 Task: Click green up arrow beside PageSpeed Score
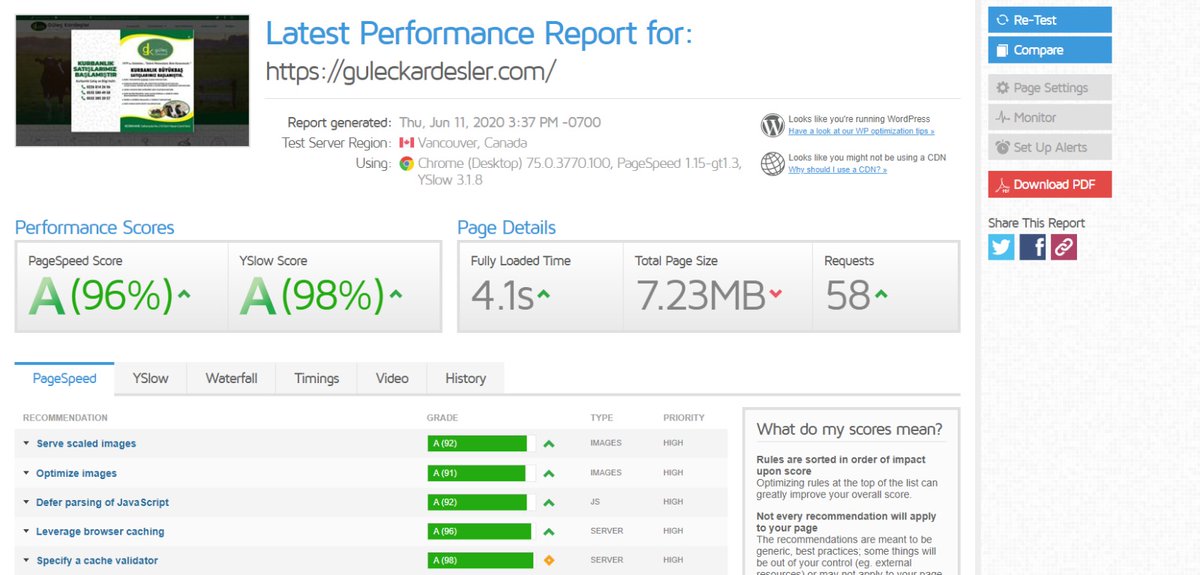(183, 294)
